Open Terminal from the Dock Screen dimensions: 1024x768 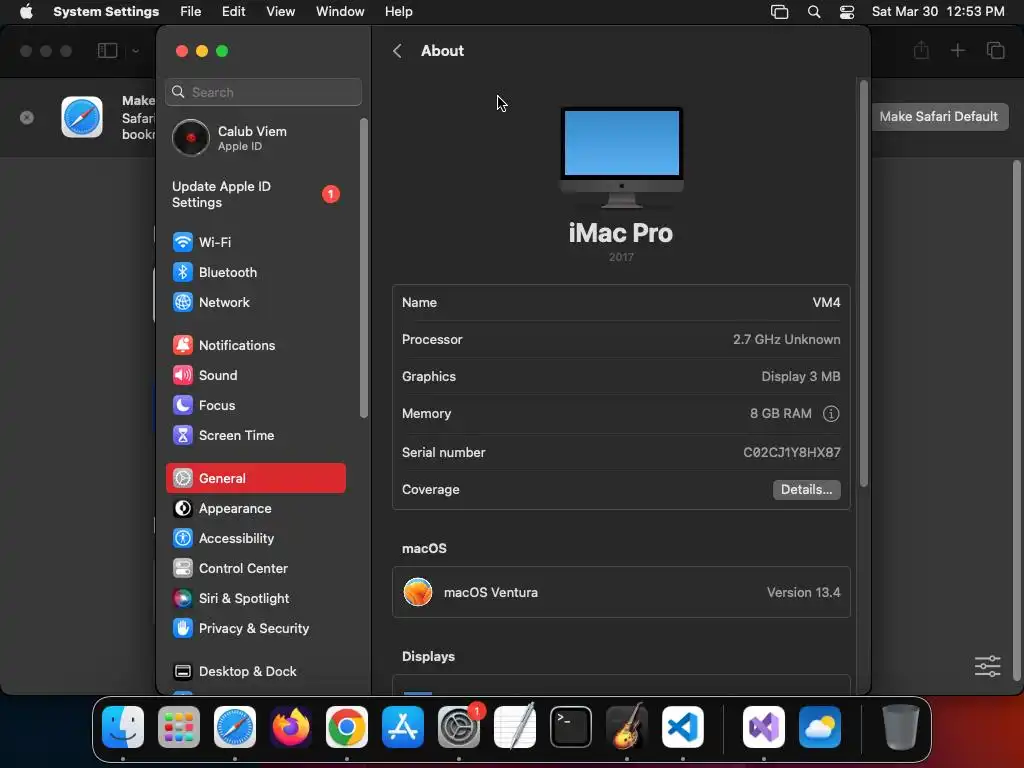(x=571, y=727)
